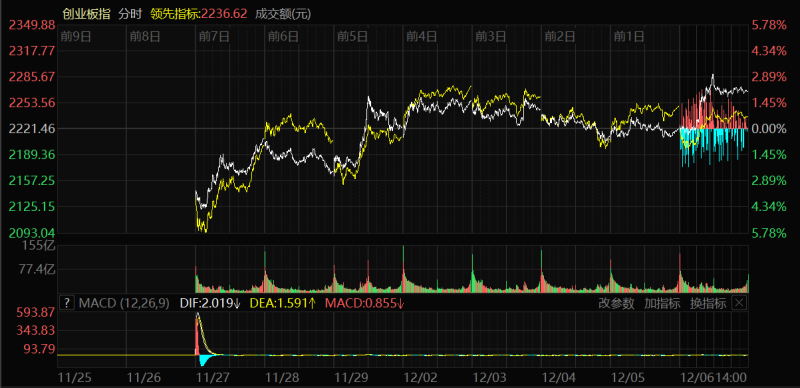Click the 2285.67 price axis label

click(x=32, y=77)
